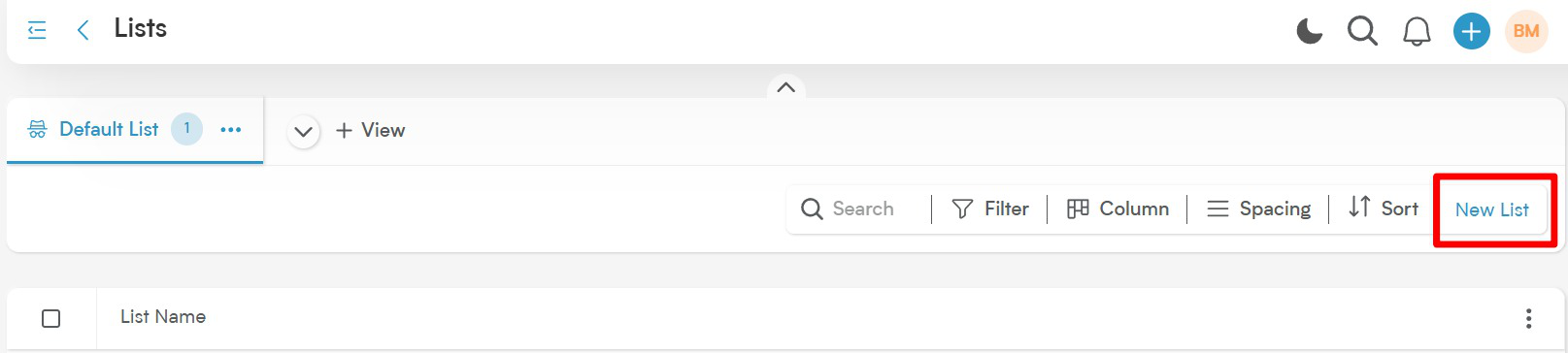The image size is (1568, 353).
Task: Open global search magnifier icon
Action: (x=1362, y=31)
